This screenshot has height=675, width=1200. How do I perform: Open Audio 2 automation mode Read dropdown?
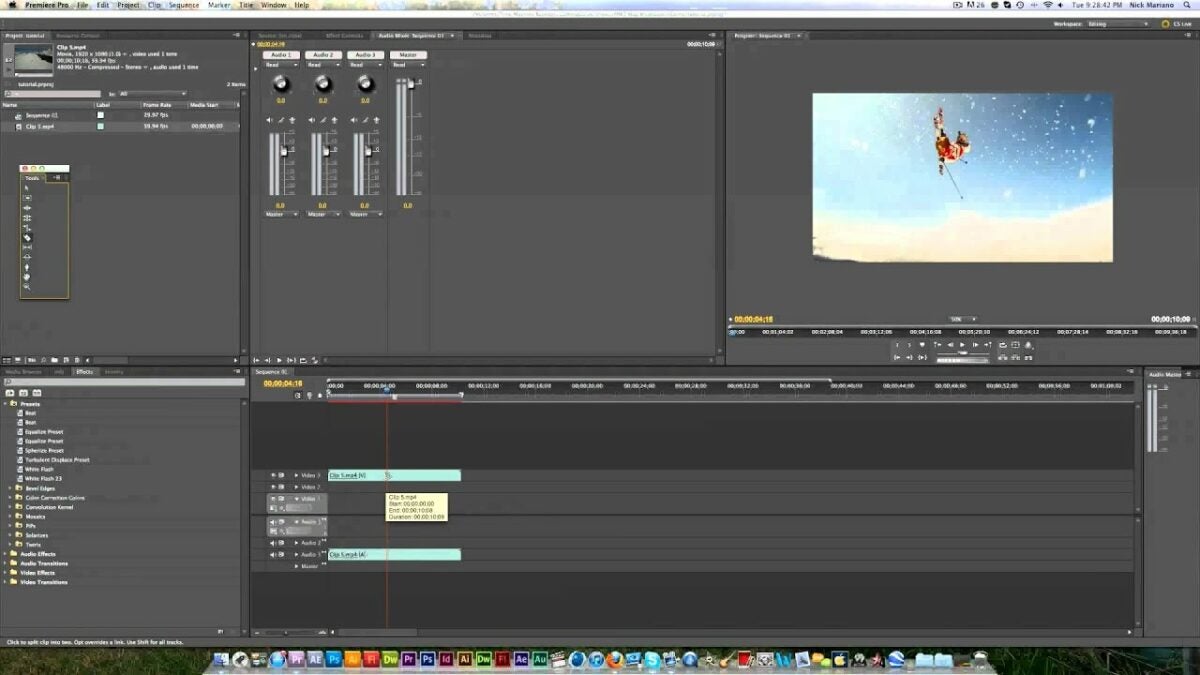pos(323,65)
